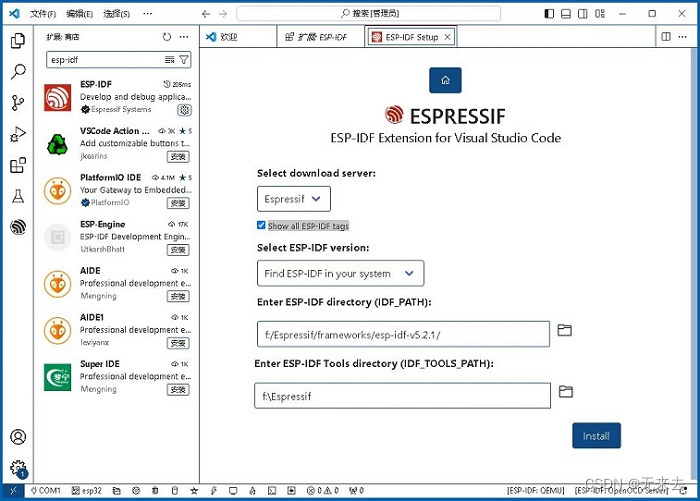Open the editor more actions menu
The width and height of the screenshot is (700, 501).
pyautogui.click(x=682, y=37)
